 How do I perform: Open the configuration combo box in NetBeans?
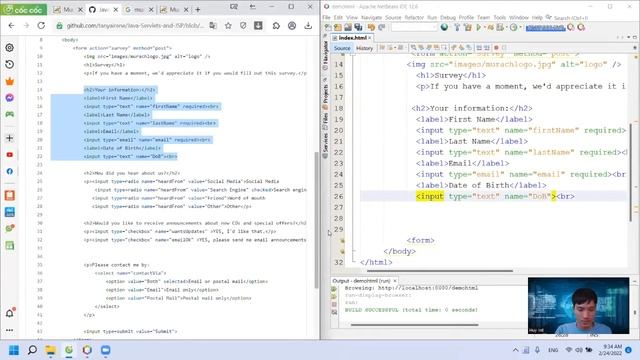click(414, 27)
